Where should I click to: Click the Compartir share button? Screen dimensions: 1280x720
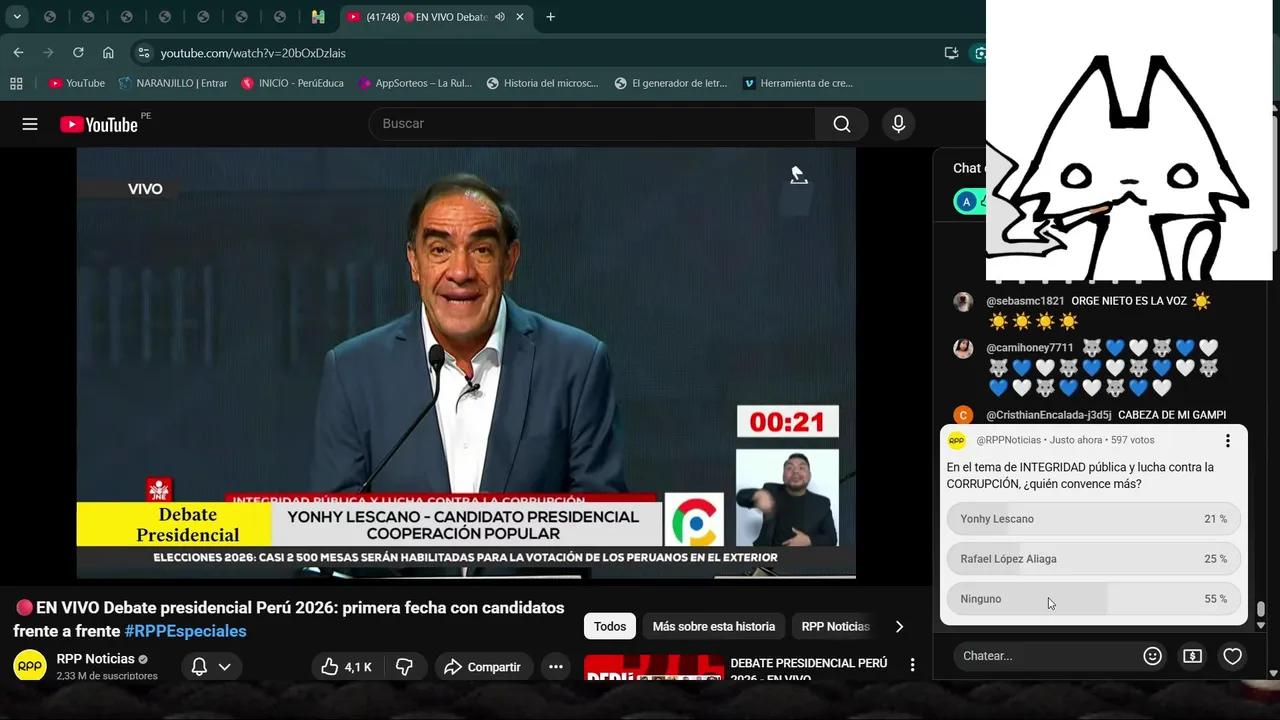tap(482, 667)
